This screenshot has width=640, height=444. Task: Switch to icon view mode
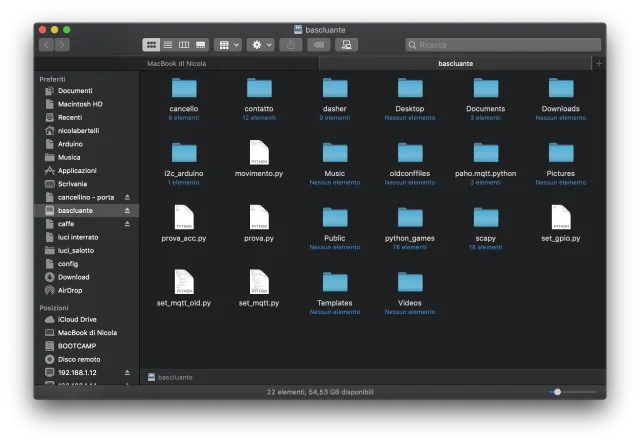point(151,45)
